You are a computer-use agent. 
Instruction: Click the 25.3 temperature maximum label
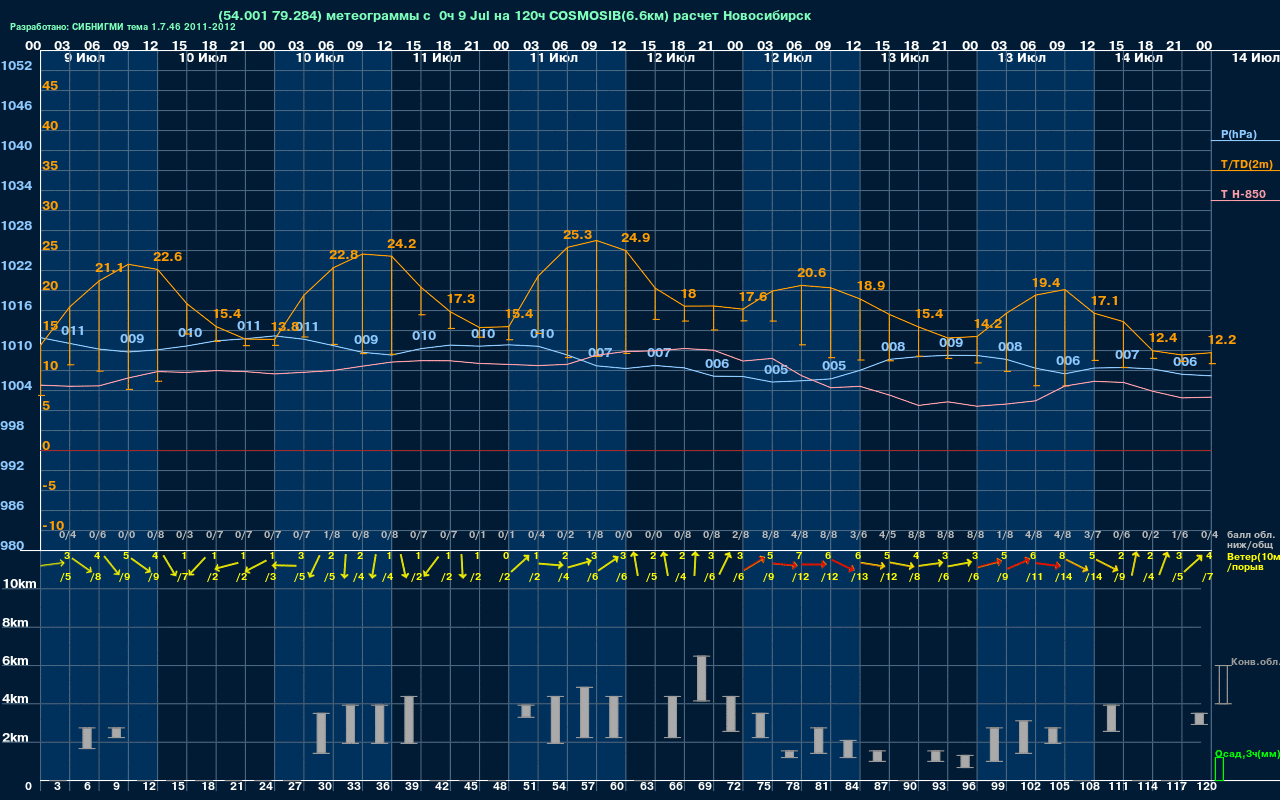click(x=578, y=235)
